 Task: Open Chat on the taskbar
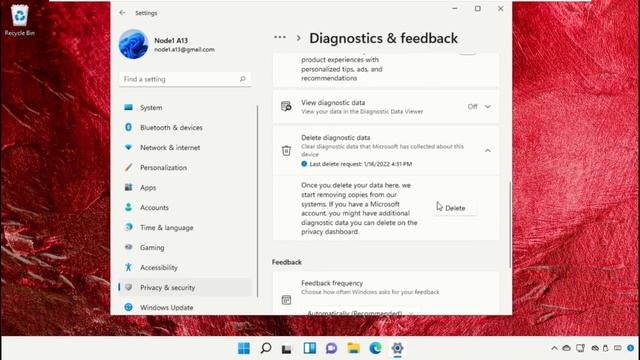pyautogui.click(x=331, y=348)
